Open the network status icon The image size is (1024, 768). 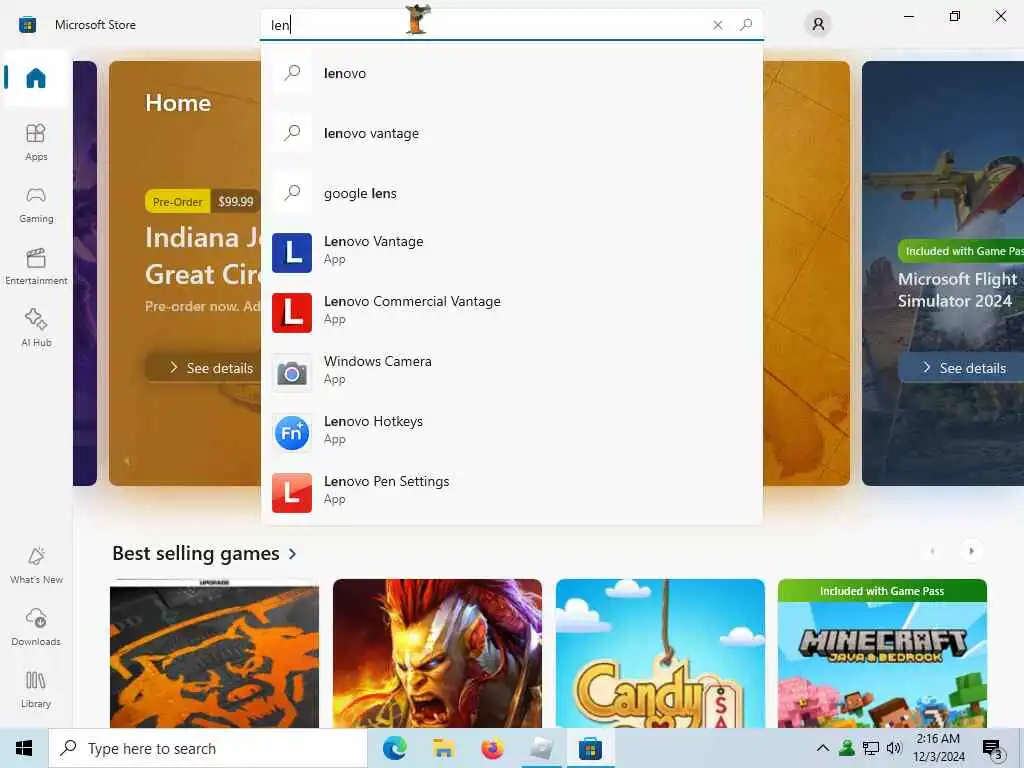point(871,748)
